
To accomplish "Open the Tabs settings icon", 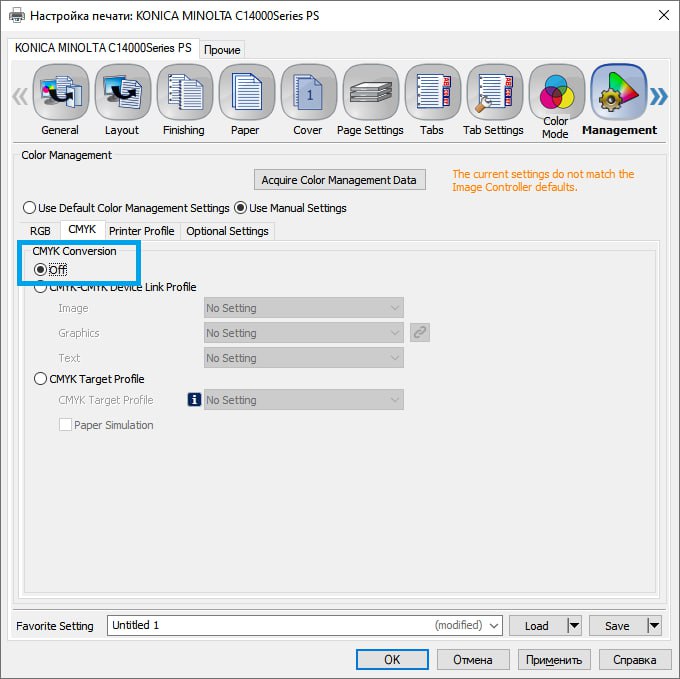I will [x=432, y=92].
